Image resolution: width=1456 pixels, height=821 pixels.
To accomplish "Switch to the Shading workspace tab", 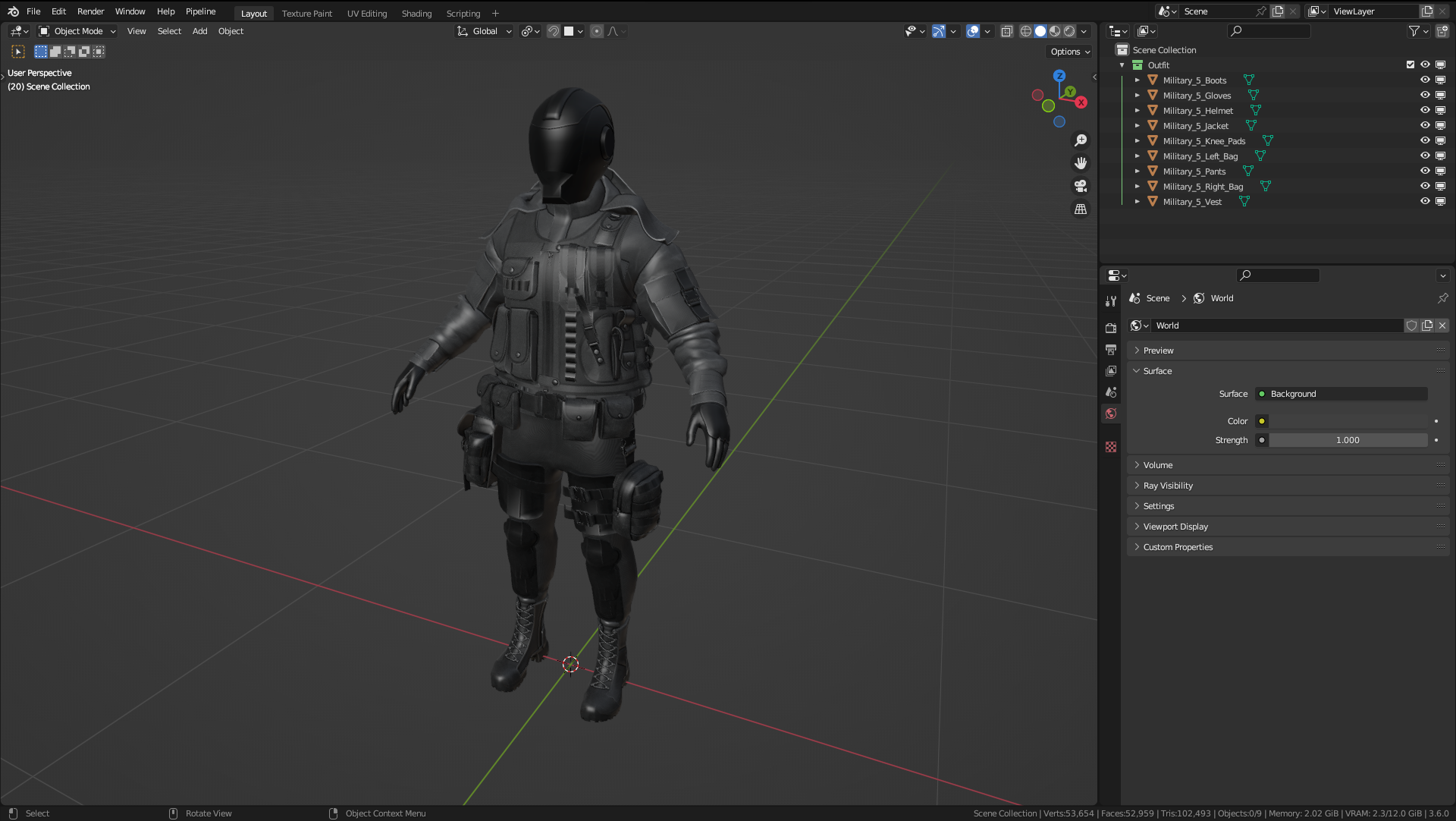I will pos(416,13).
